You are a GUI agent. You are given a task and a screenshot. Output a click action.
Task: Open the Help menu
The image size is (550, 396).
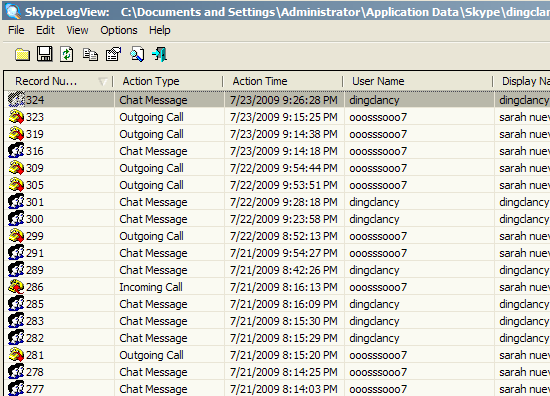160,30
